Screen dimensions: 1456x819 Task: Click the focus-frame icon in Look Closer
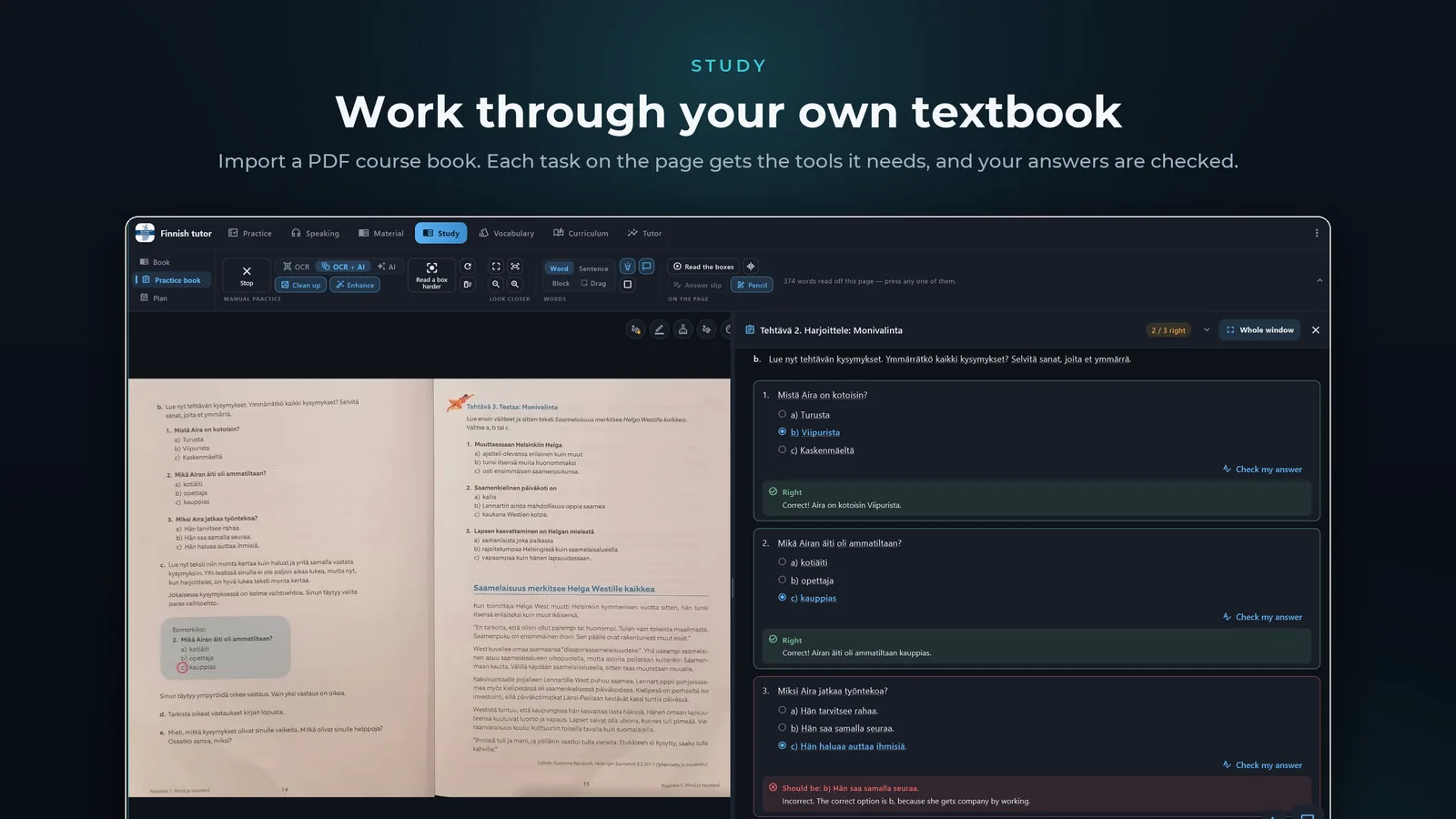515,267
